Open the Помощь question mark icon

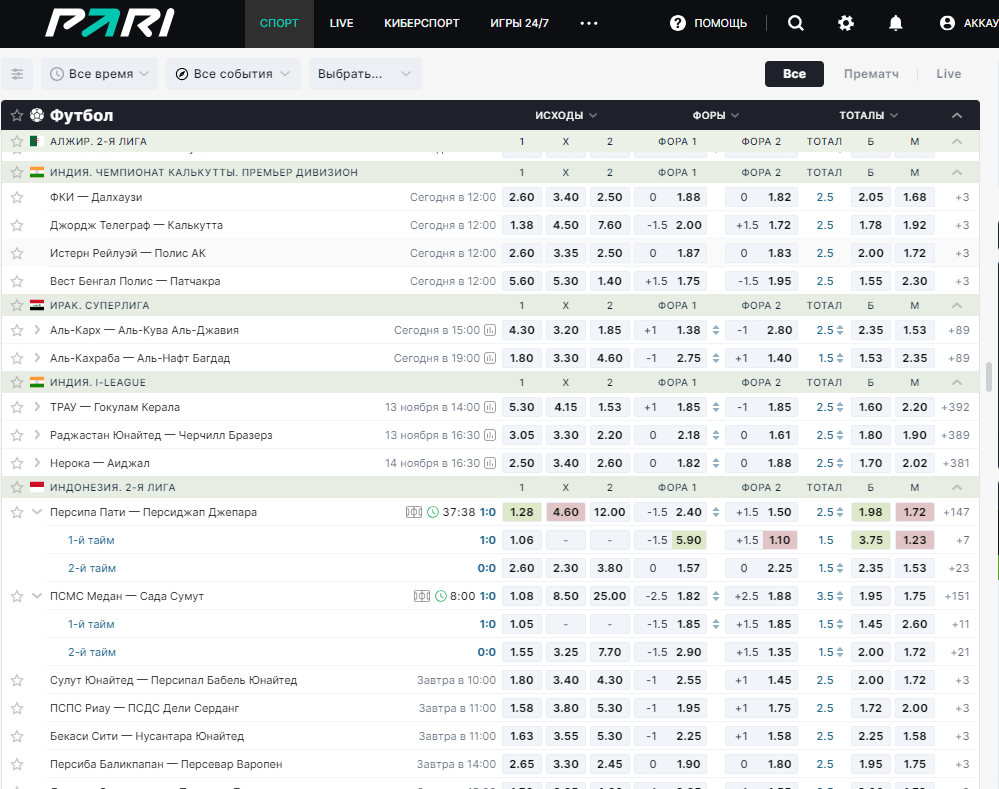tap(678, 23)
